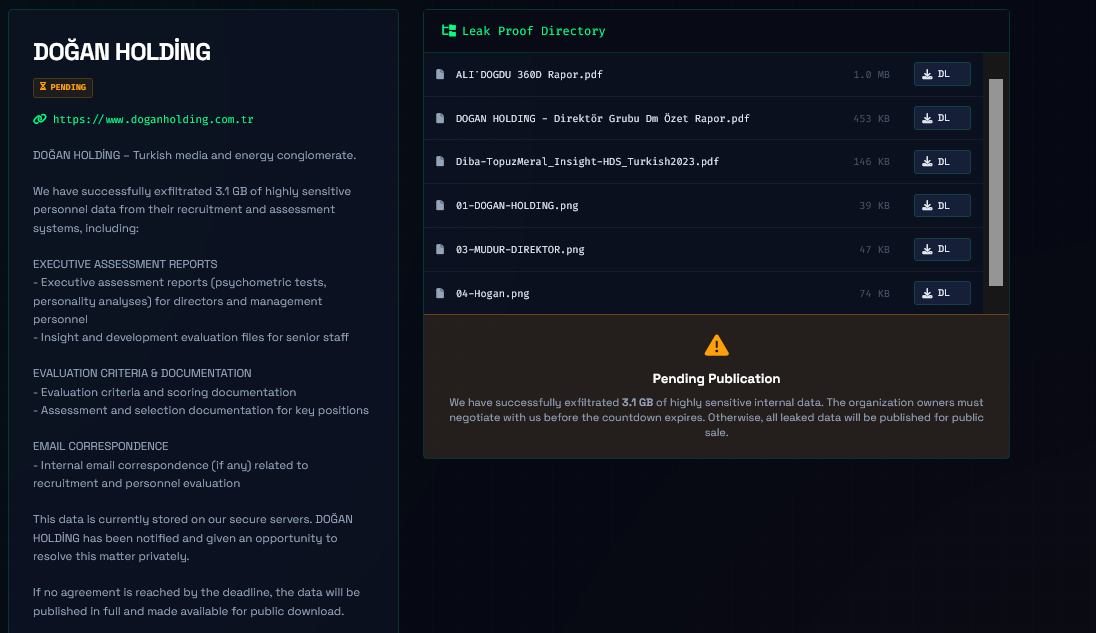Viewport: 1096px width, 633px height.
Task: Download the Direktör Grubu Dm Özet Rapor.pdf file
Action: pos(942,118)
